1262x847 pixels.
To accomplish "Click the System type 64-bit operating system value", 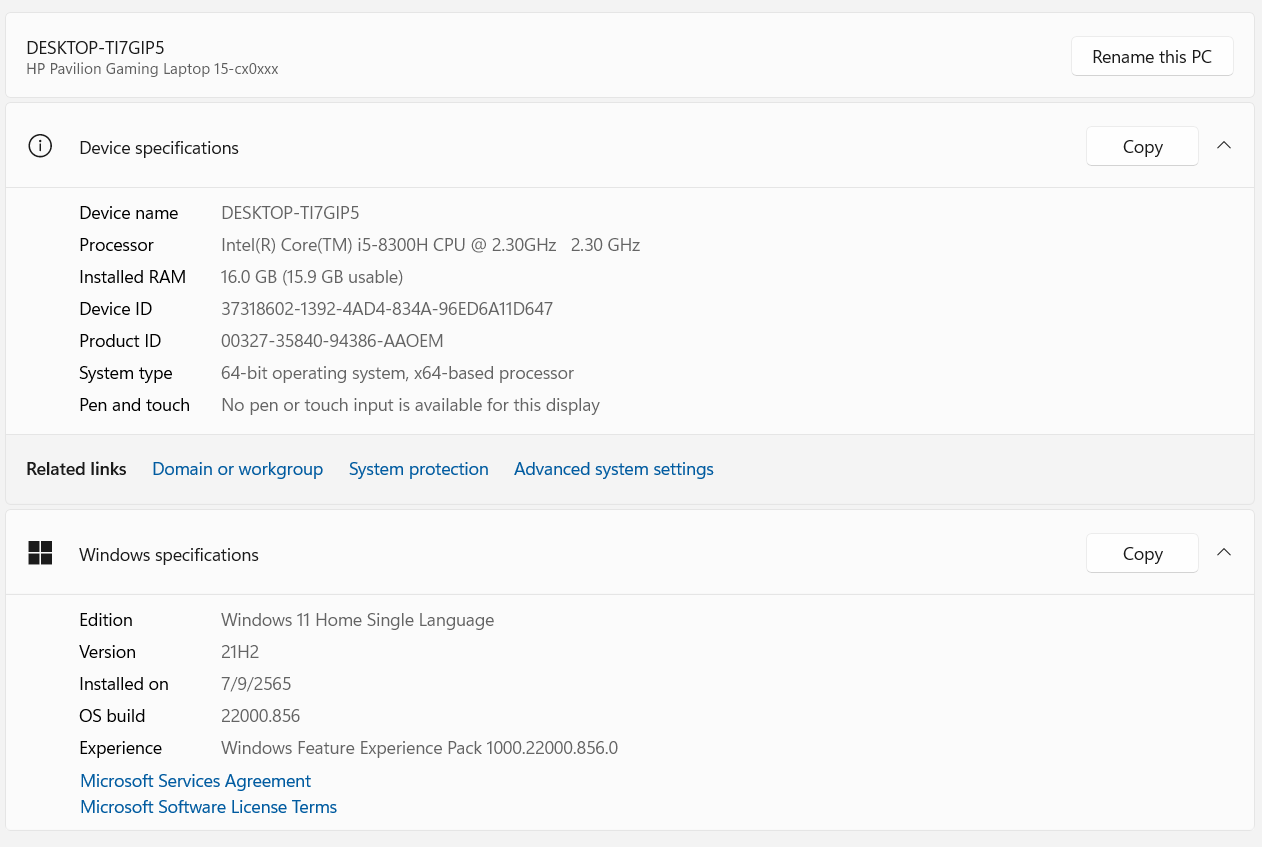I will (x=397, y=373).
